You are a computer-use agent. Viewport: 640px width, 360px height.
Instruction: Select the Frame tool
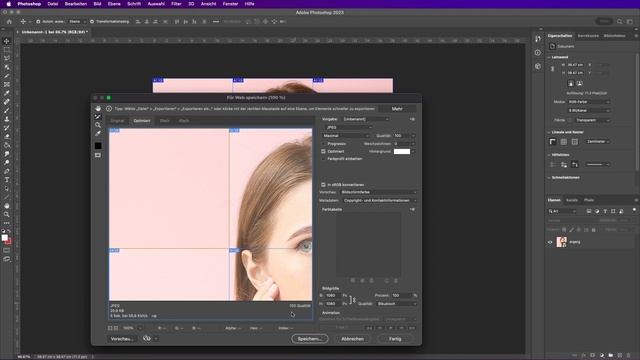pos(7,84)
